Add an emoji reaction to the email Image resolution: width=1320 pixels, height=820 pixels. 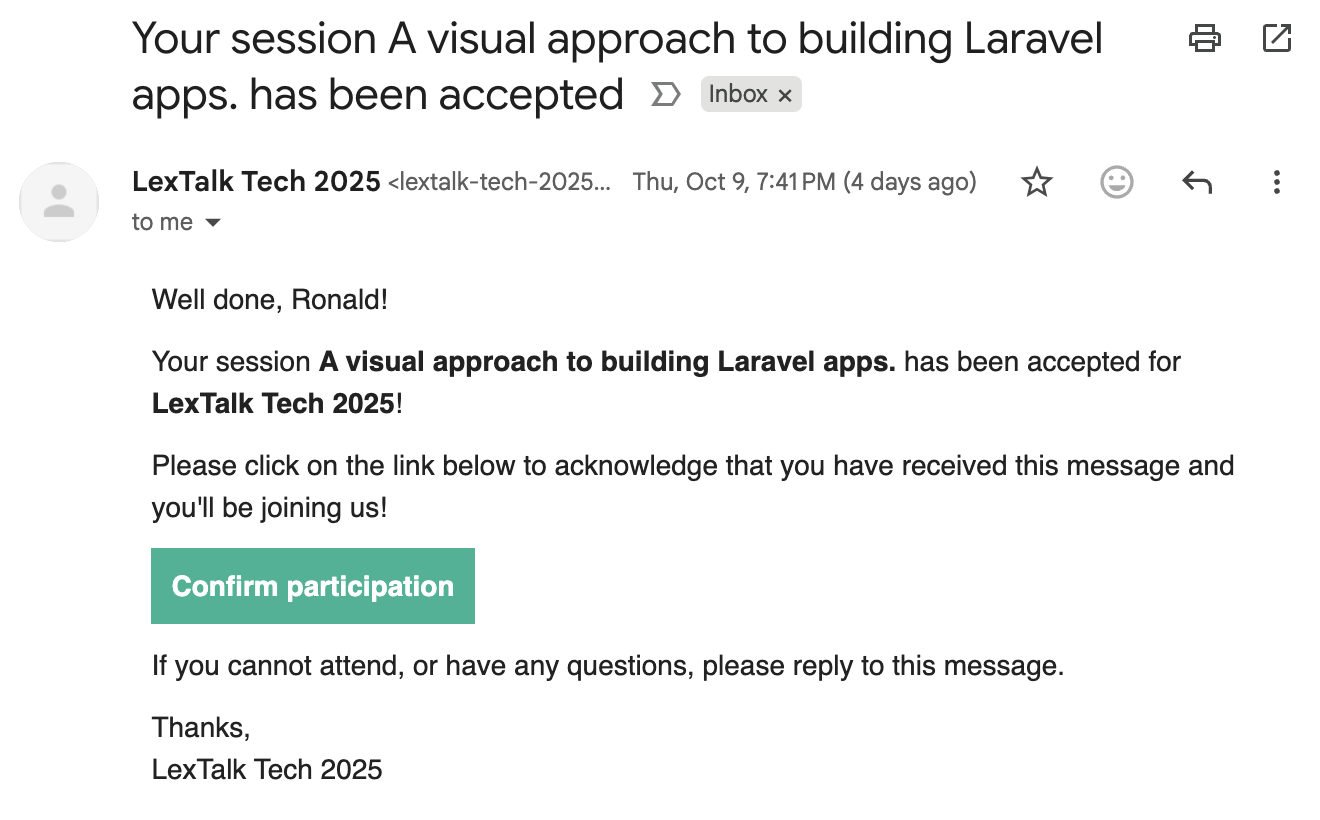pos(1116,182)
